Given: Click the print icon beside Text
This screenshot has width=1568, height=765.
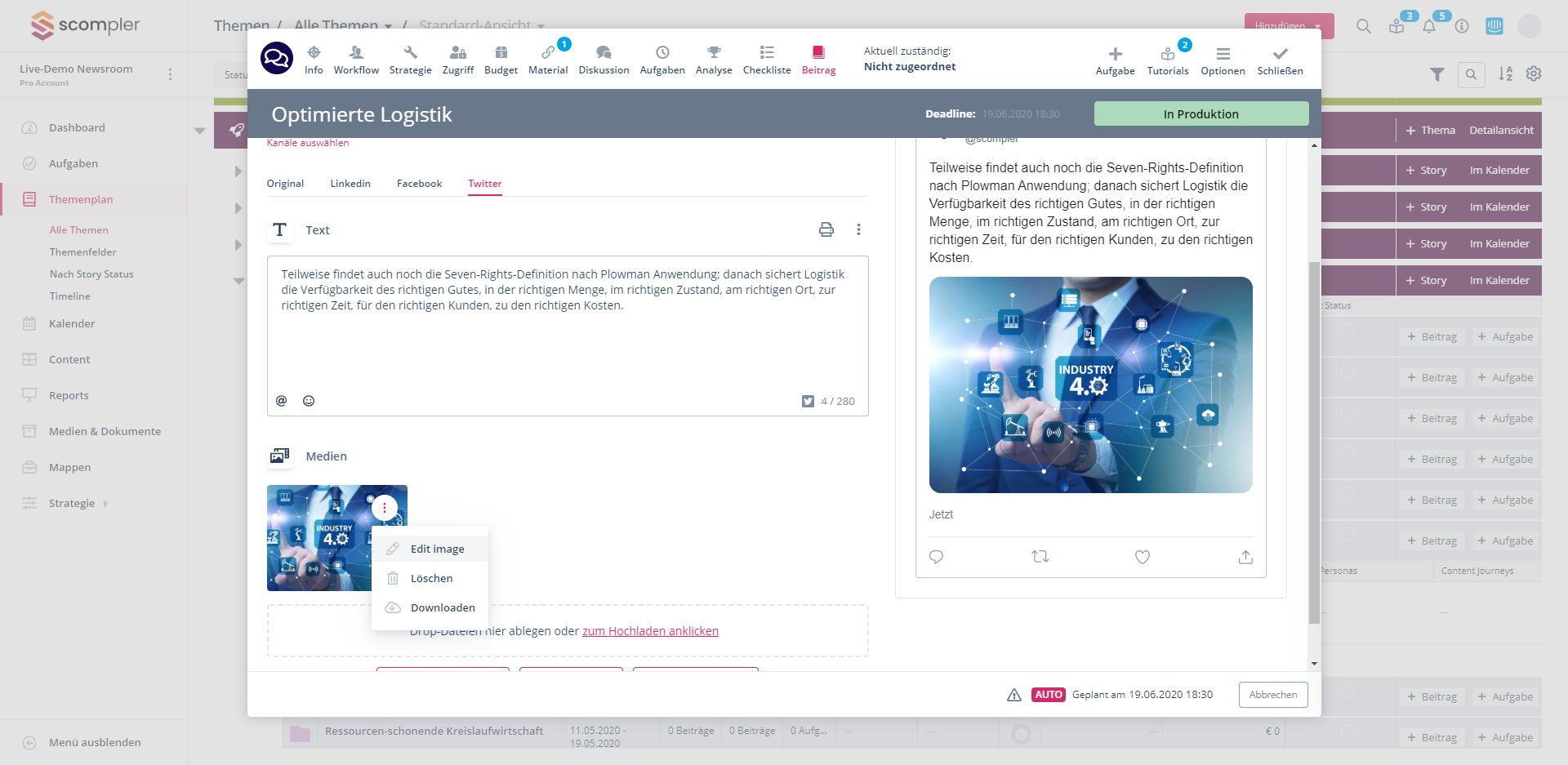Looking at the screenshot, I should pyautogui.click(x=826, y=229).
